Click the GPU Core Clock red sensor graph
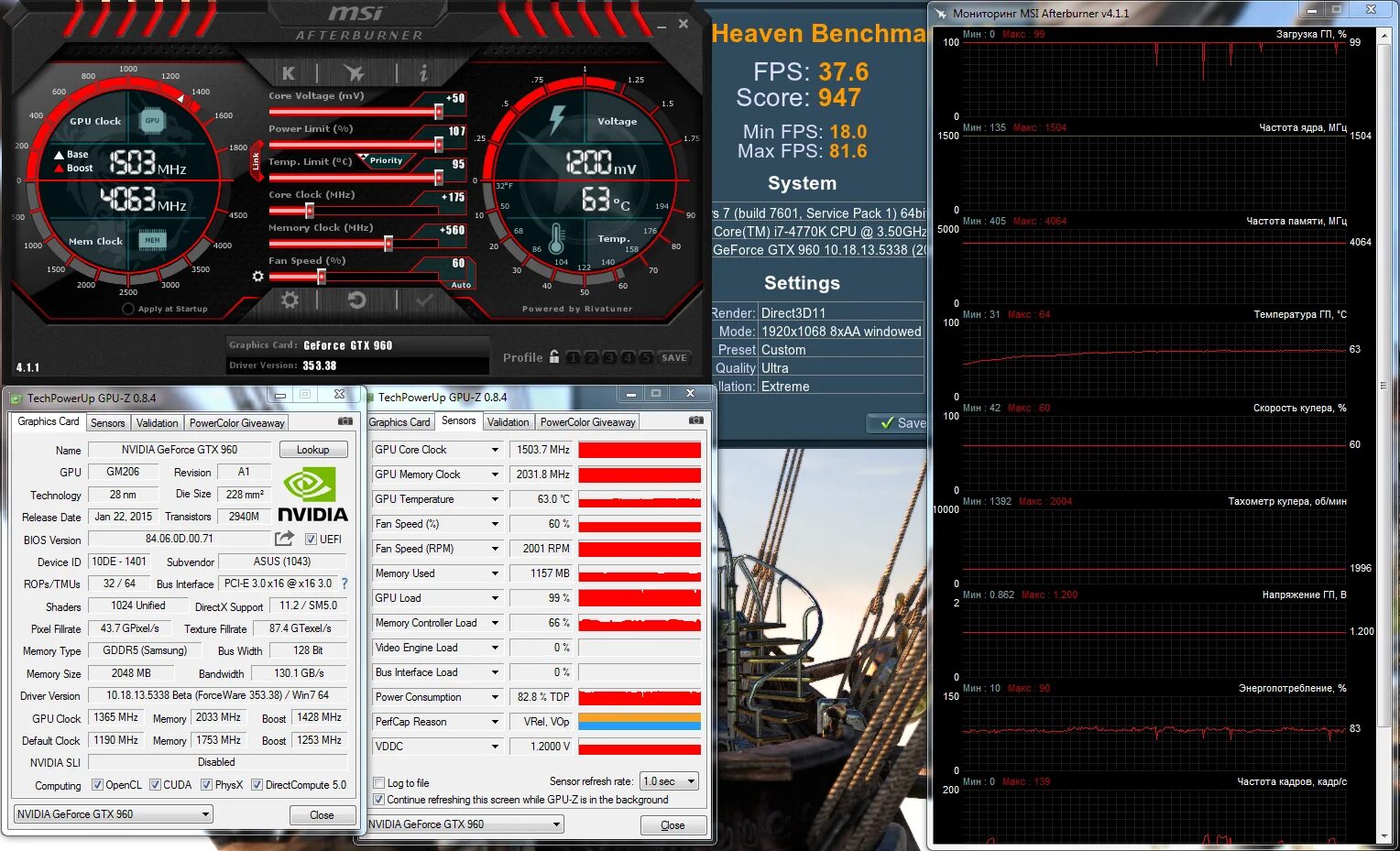Screen dimensions: 1400x851 coord(640,450)
